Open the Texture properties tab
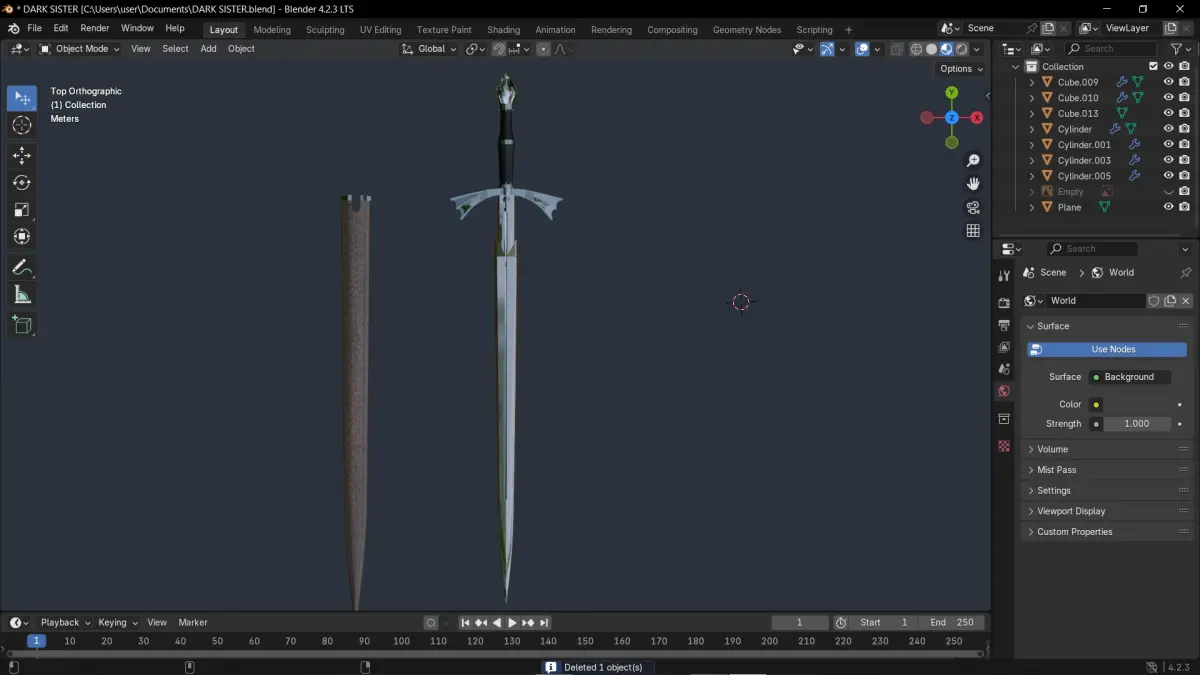The image size is (1200, 675). [1004, 446]
